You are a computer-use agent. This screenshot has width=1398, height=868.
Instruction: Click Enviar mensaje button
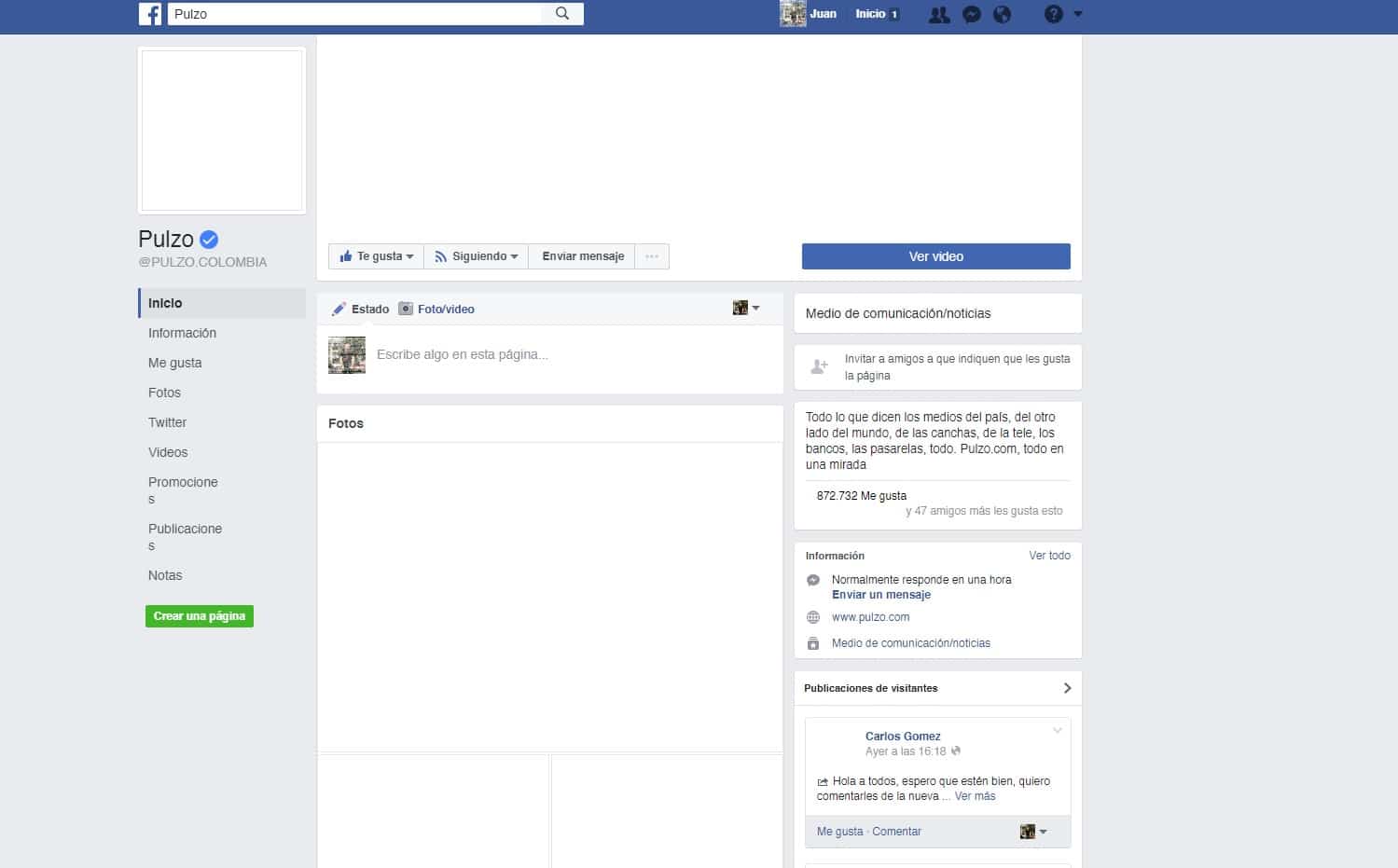[x=583, y=256]
